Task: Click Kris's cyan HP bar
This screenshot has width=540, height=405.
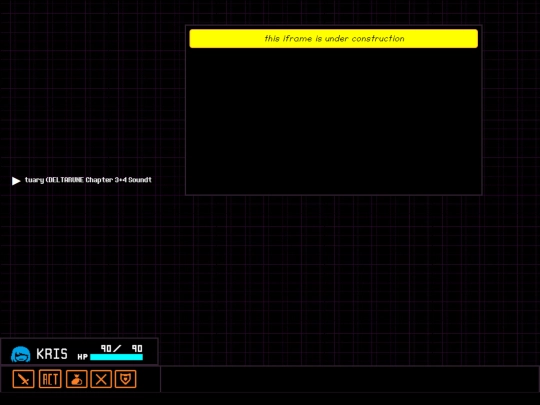Action: coord(116,357)
